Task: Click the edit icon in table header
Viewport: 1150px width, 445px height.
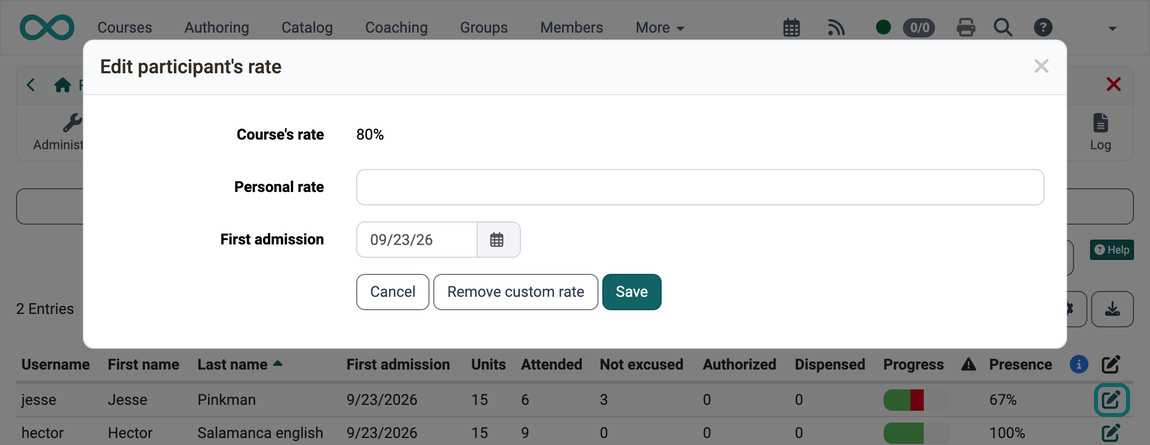Action: 1111,364
